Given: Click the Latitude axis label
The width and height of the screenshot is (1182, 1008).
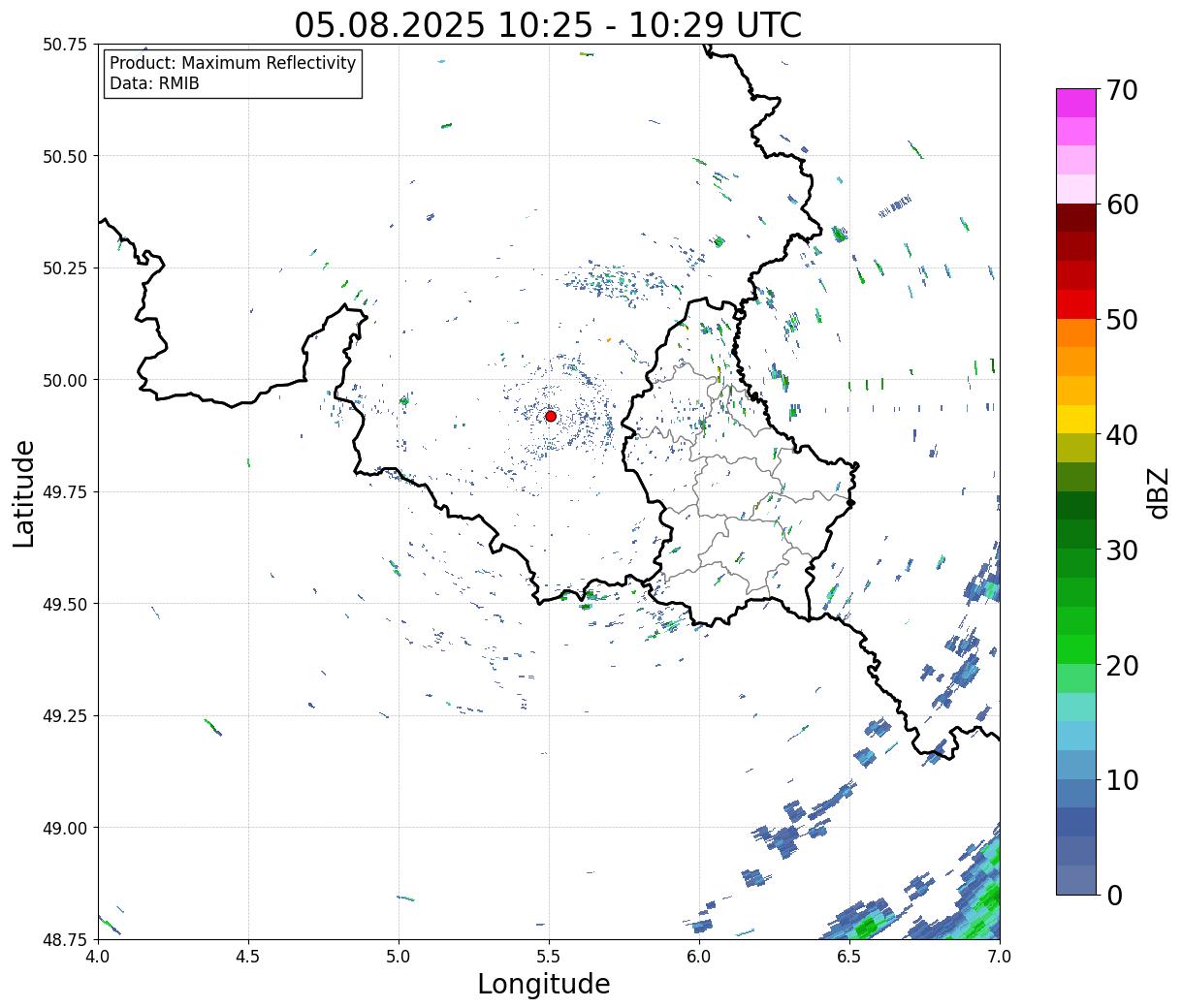Looking at the screenshot, I should click(25, 493).
